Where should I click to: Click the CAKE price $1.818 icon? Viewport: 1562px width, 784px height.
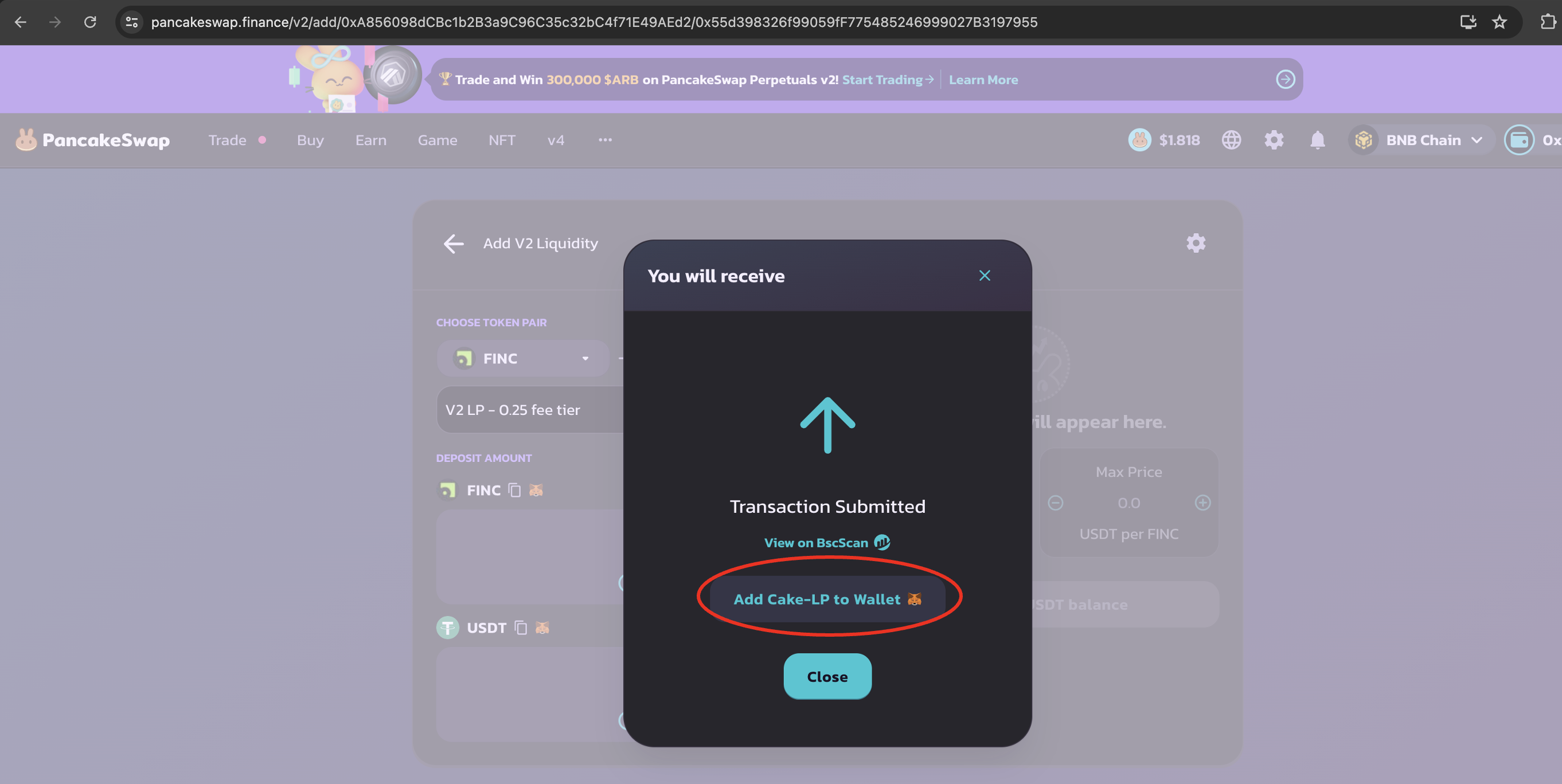coord(1140,140)
